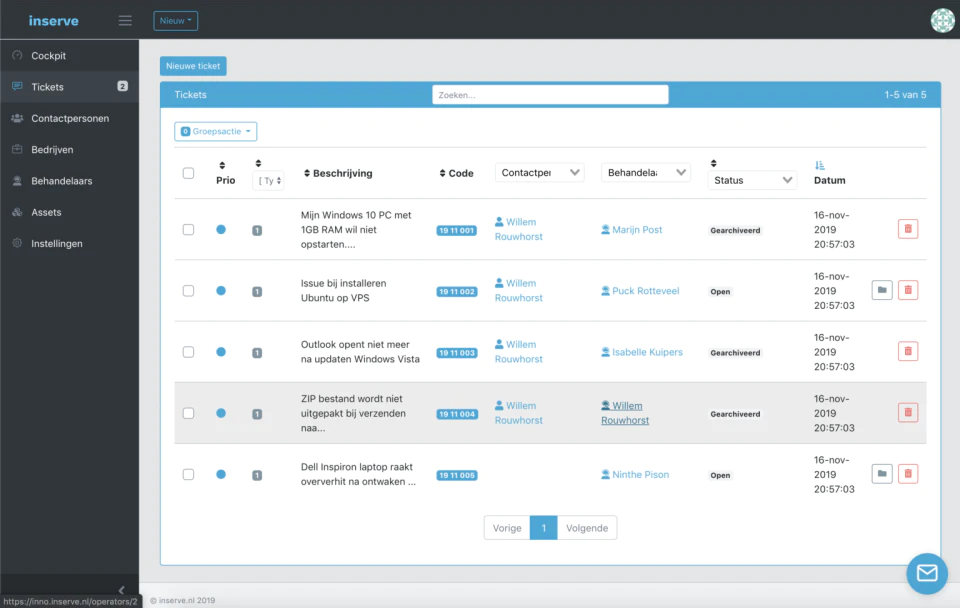Tick the select-all checkbox in the table header
This screenshot has width=960, height=608.
click(x=189, y=173)
